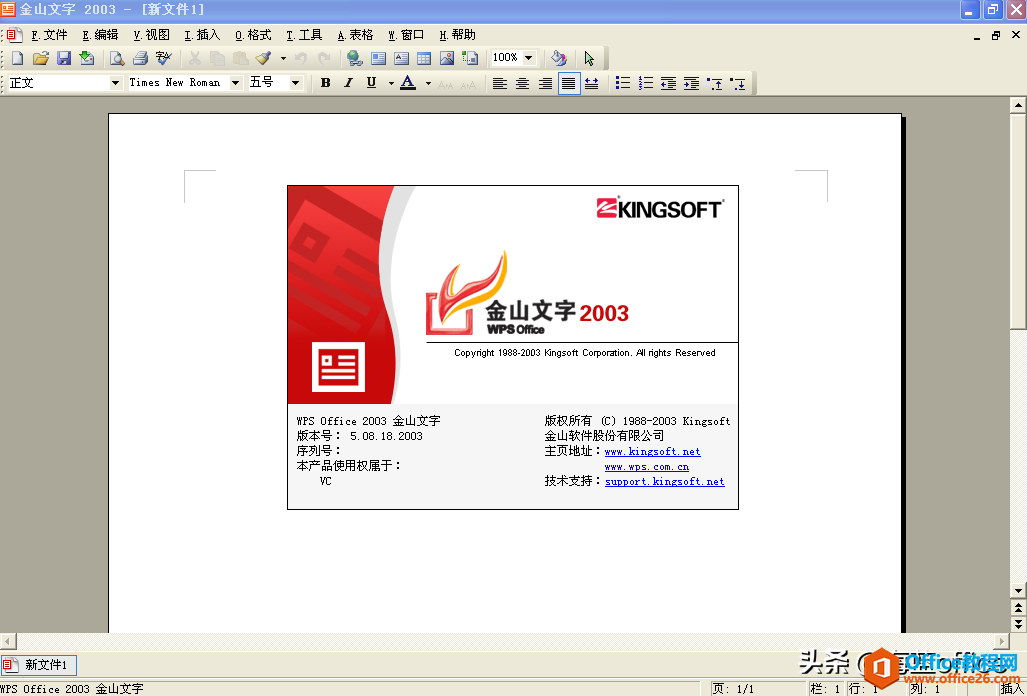
Task: Apply bulleted list
Action: pyautogui.click(x=623, y=83)
